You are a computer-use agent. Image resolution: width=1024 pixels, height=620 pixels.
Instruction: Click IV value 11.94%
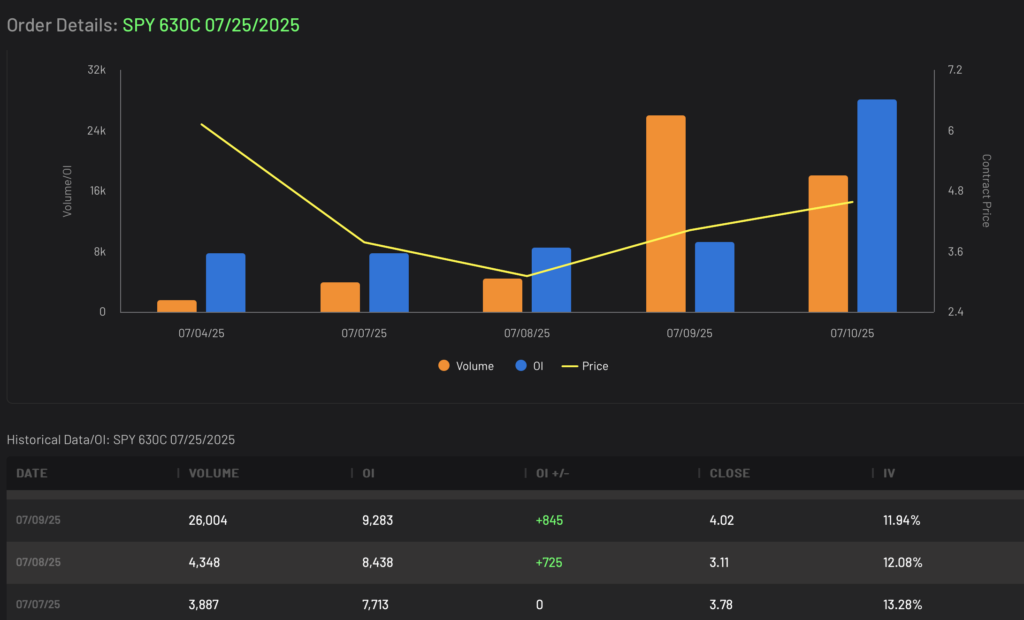(x=901, y=520)
